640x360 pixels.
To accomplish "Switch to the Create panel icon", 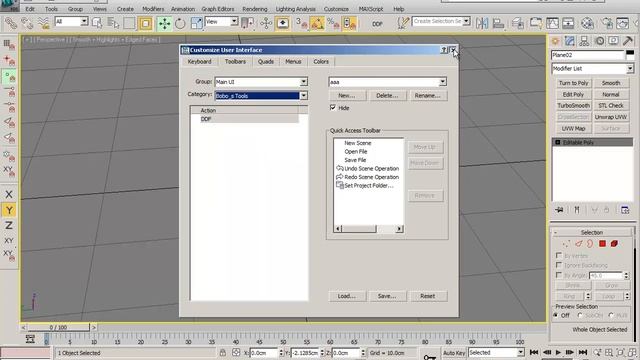I will click(x=555, y=41).
